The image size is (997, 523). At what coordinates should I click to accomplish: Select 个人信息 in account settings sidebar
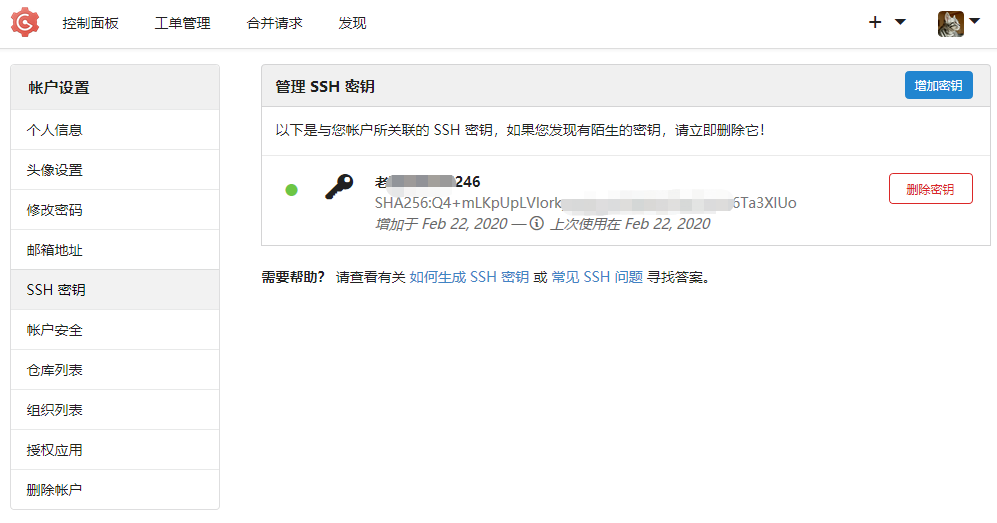[x=115, y=130]
